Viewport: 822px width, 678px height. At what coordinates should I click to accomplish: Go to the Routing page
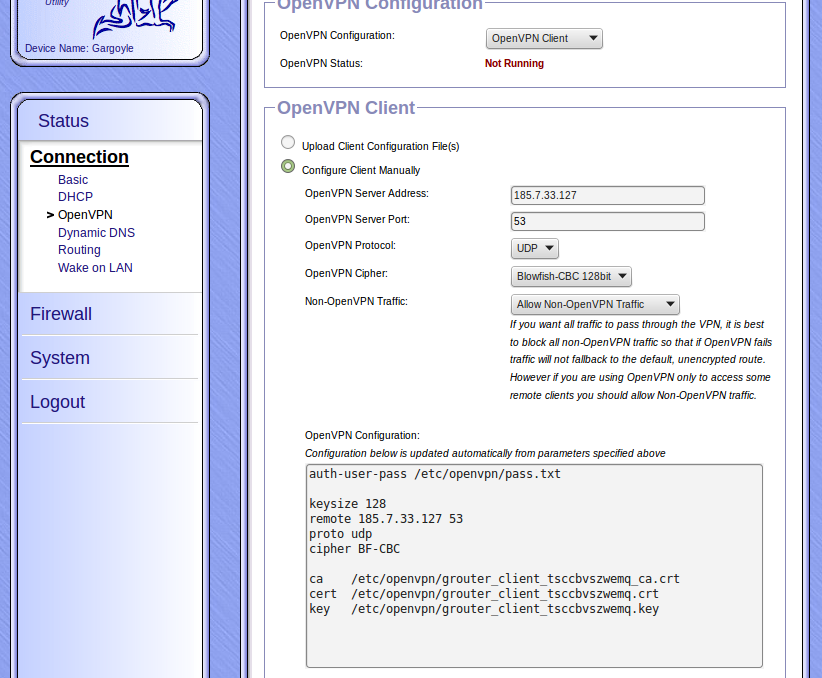click(79, 250)
